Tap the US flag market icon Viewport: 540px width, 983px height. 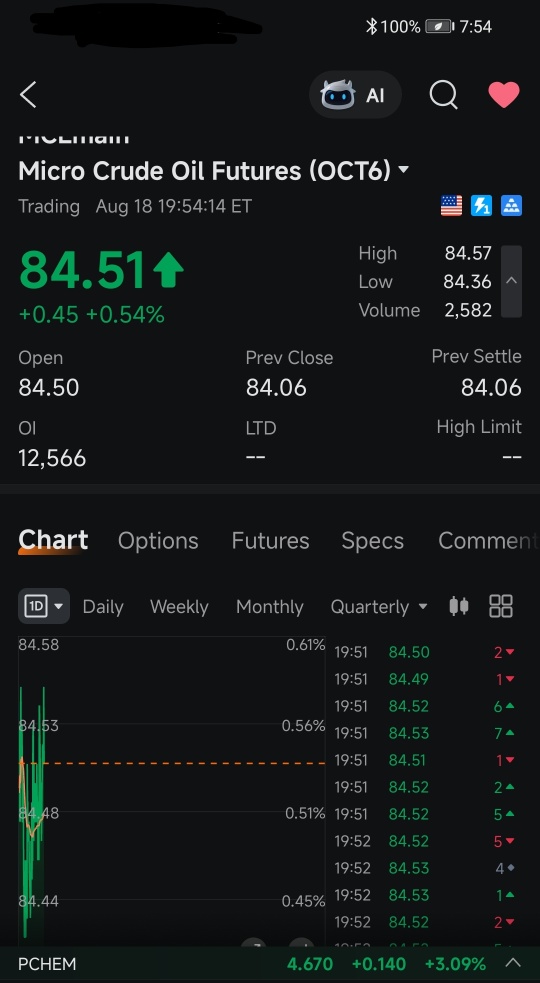pos(452,206)
